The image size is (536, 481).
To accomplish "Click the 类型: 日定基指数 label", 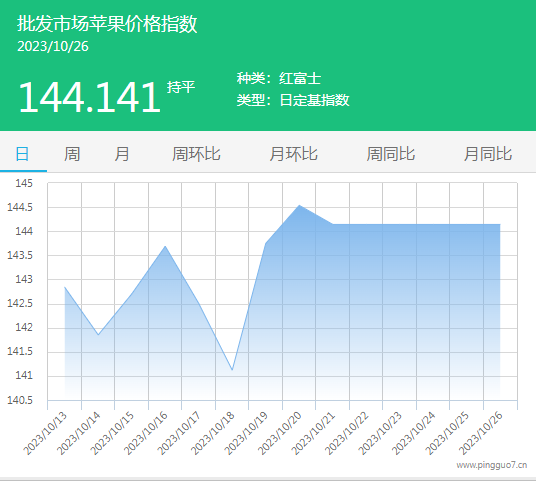I will 293,100.
